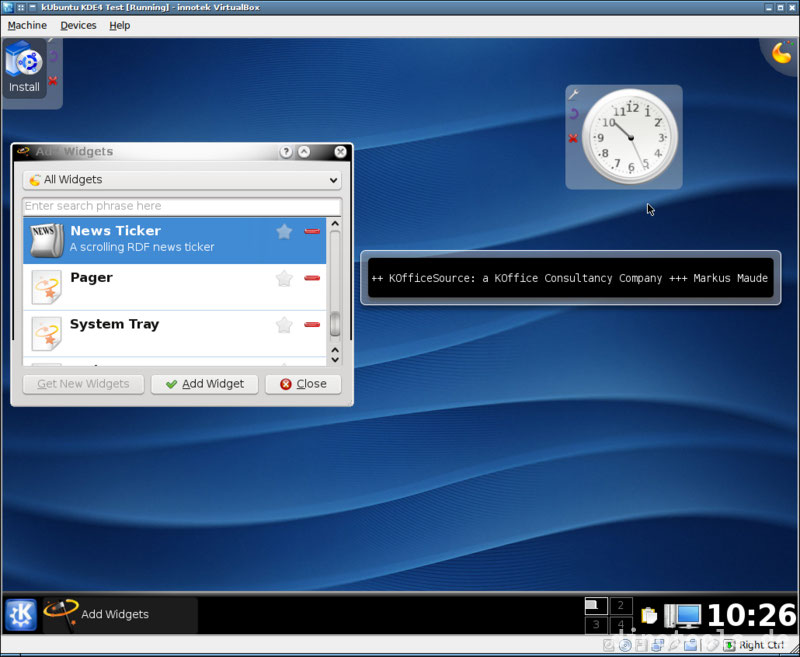This screenshot has width=800, height=657.
Task: Open the Machine menu
Action: pos(27,26)
